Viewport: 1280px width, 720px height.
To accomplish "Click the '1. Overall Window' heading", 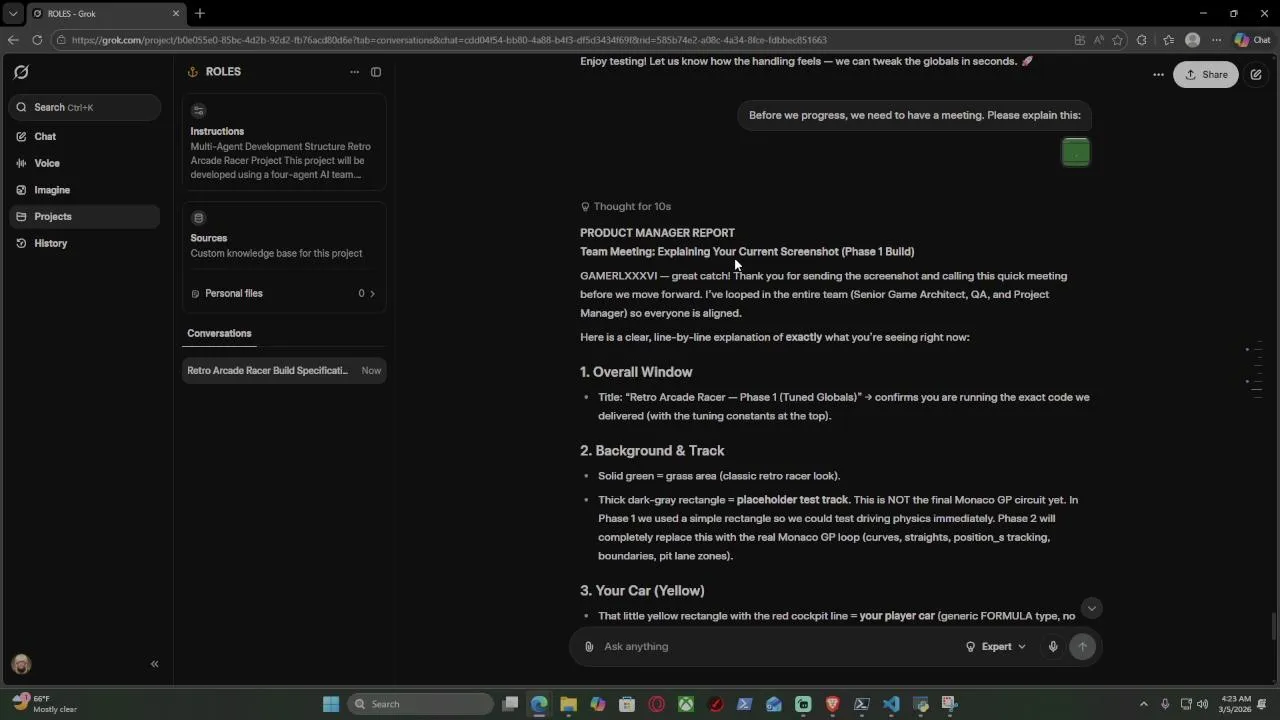I will 636,372.
